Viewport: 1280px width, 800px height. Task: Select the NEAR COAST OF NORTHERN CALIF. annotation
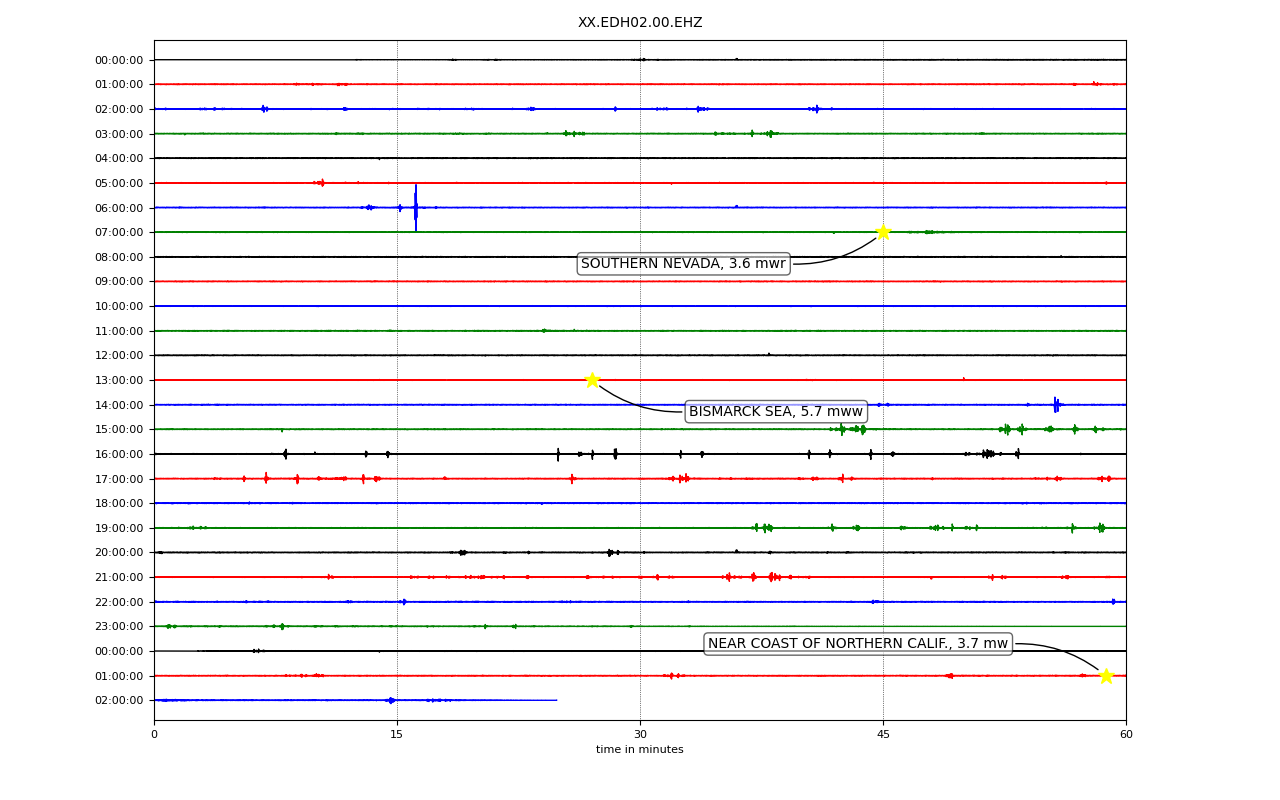(858, 644)
